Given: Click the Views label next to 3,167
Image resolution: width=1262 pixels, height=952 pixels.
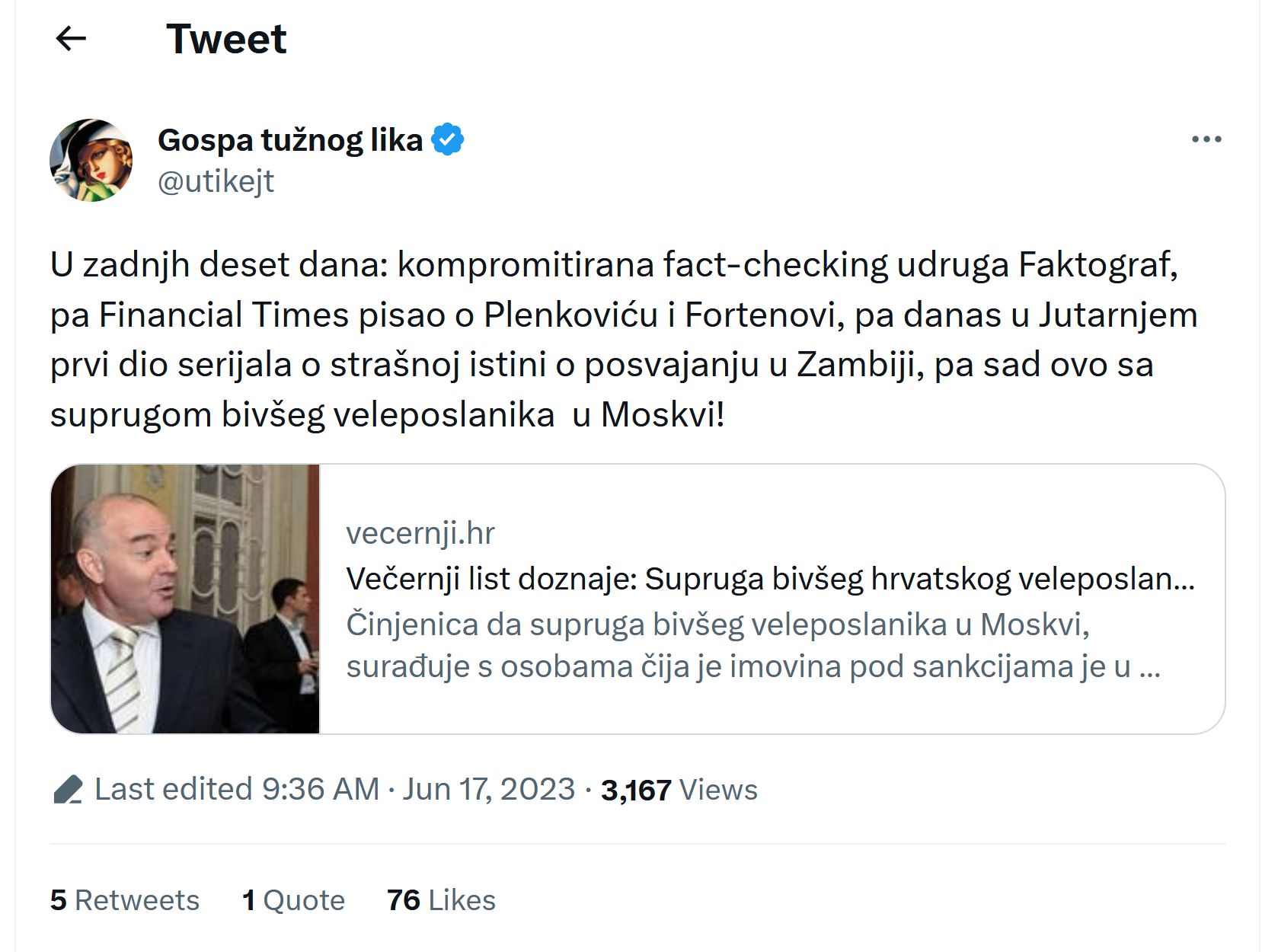Looking at the screenshot, I should [718, 791].
